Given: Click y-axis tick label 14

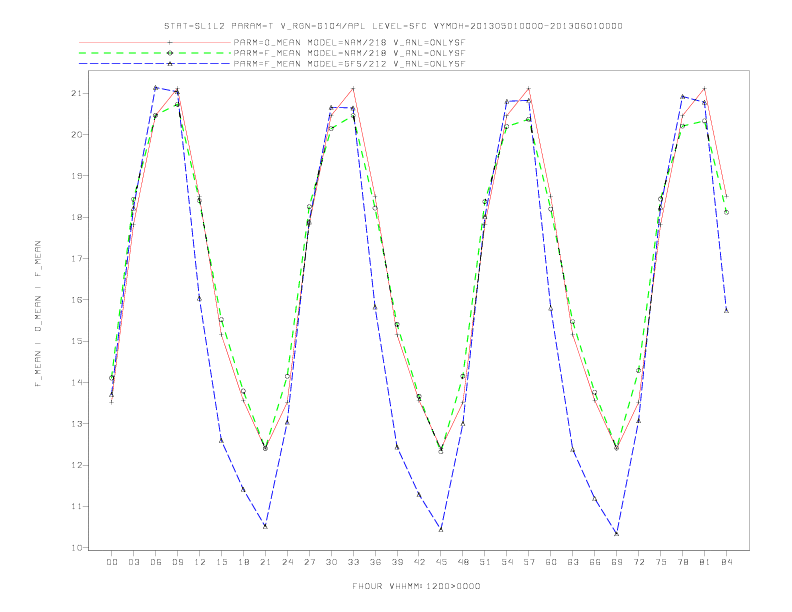Looking at the screenshot, I should point(77,383).
